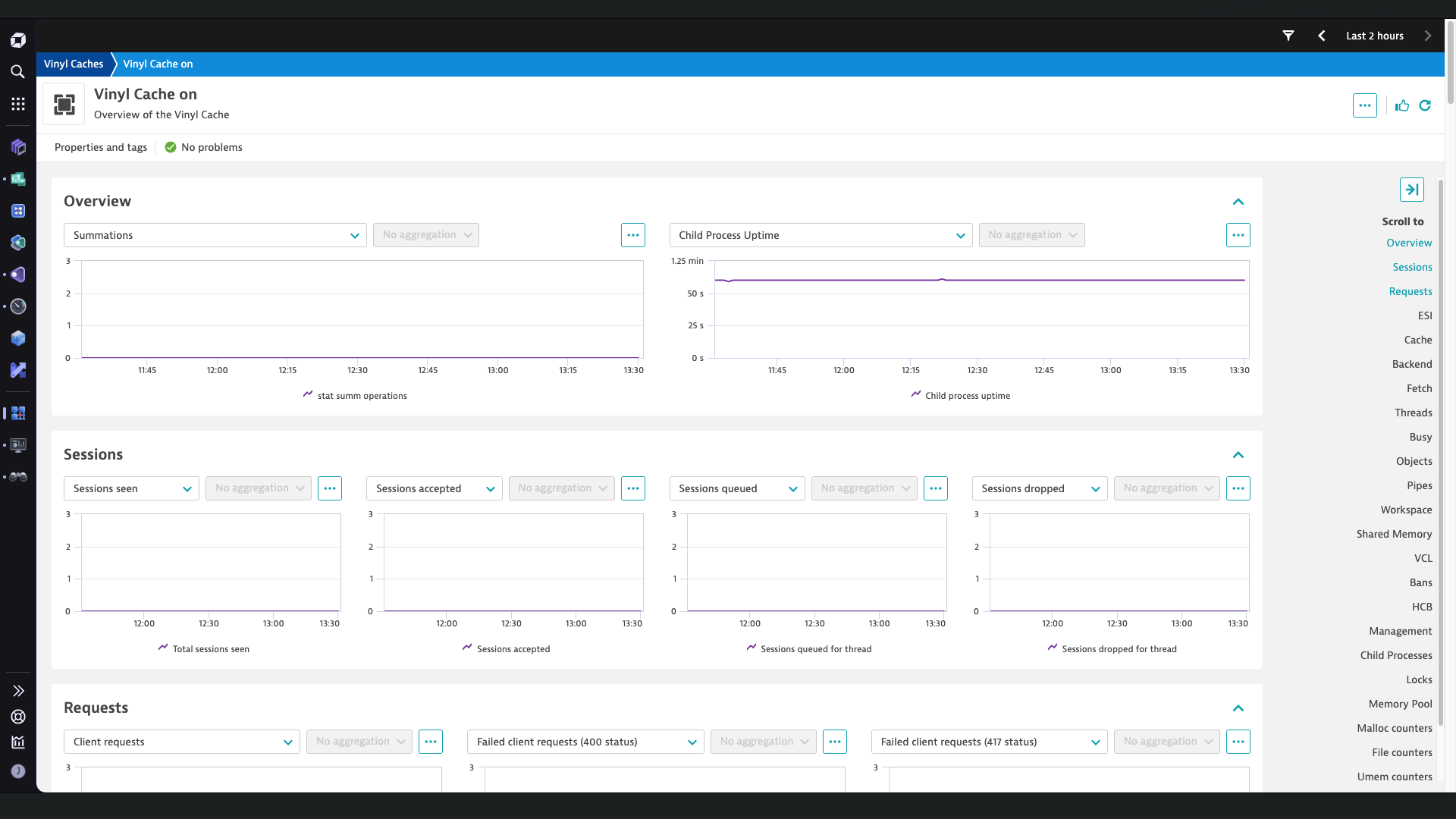Open the blue diagonal-arrow app in sidebar
This screenshot has height=819, width=1456.
[x=18, y=370]
